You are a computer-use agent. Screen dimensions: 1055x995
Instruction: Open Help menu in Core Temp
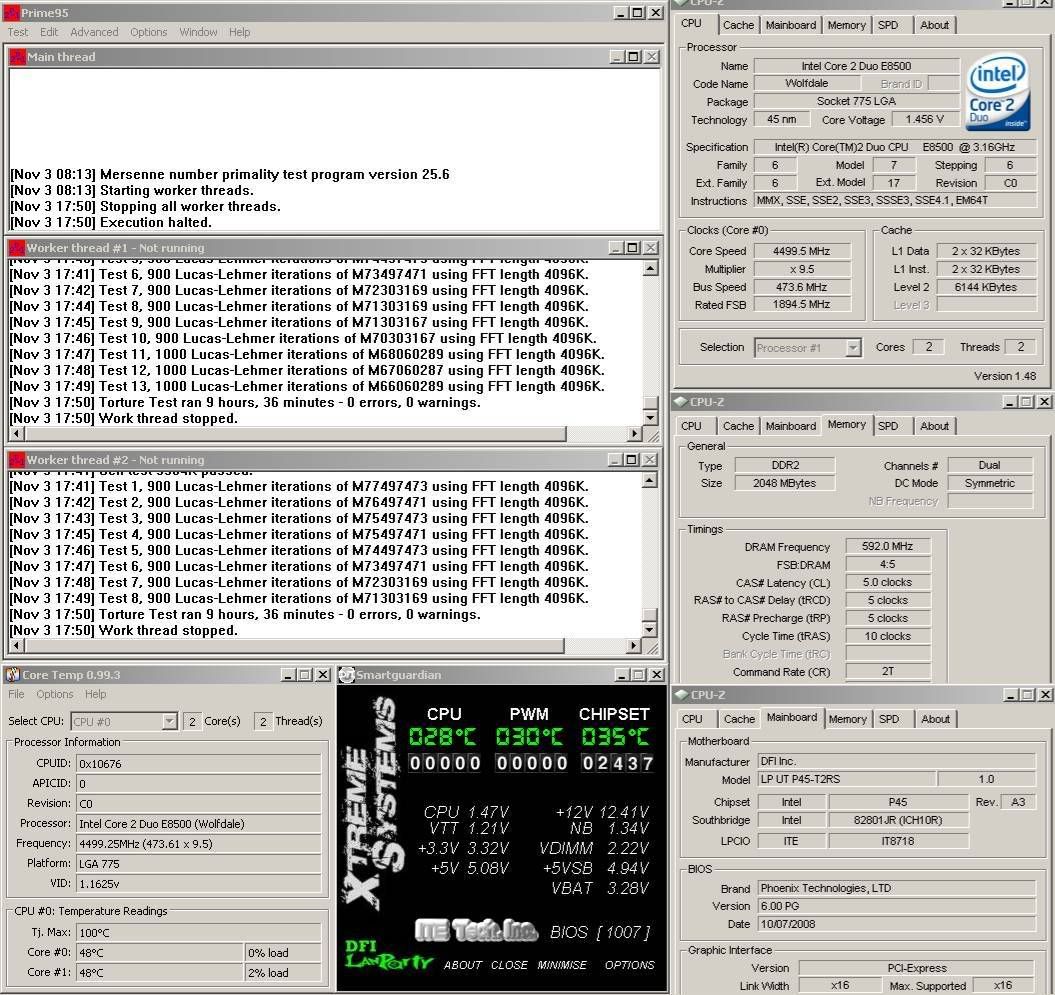coord(95,694)
